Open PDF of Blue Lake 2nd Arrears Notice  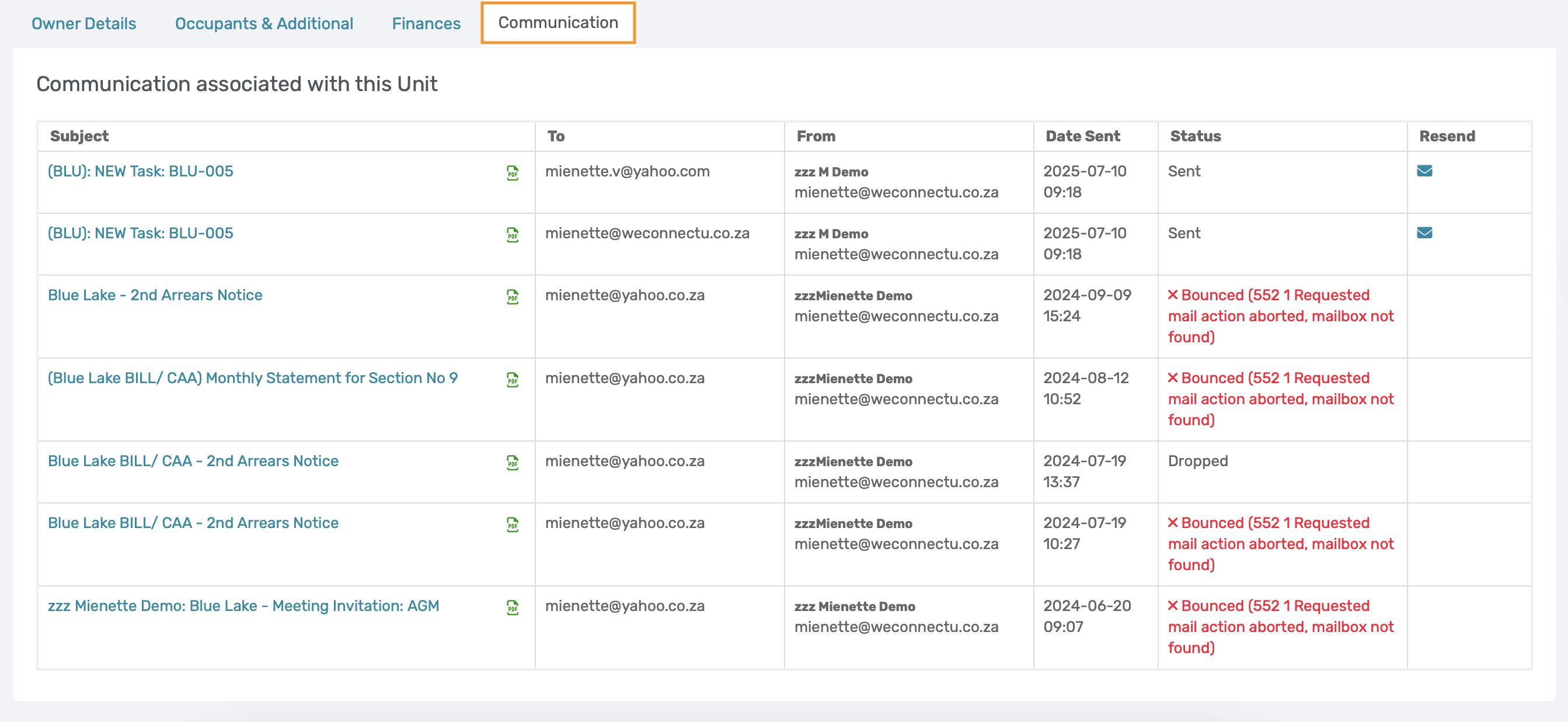click(x=513, y=297)
